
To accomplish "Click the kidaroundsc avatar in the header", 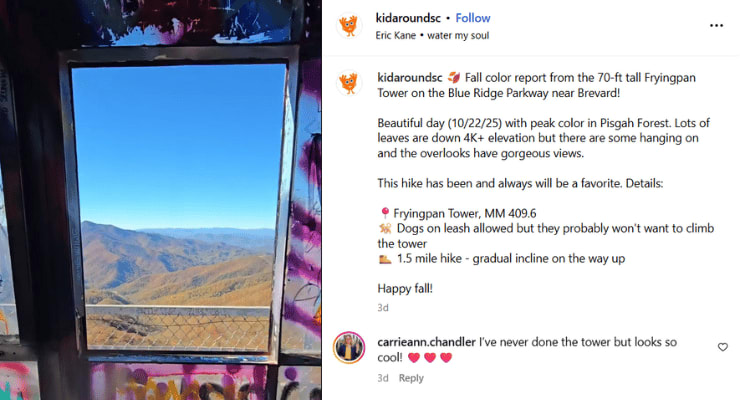I will point(349,25).
